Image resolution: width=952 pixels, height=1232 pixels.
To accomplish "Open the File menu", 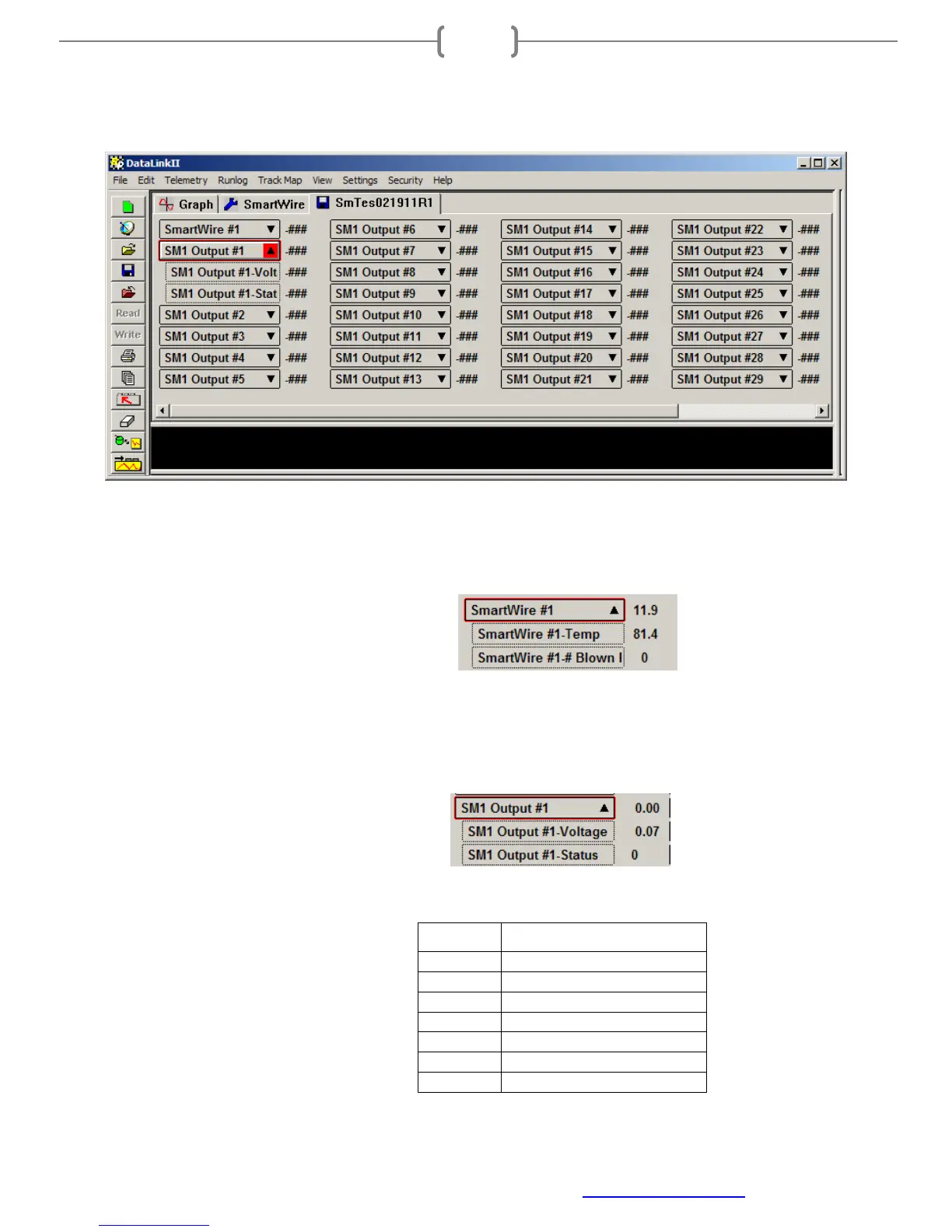I will point(120,180).
